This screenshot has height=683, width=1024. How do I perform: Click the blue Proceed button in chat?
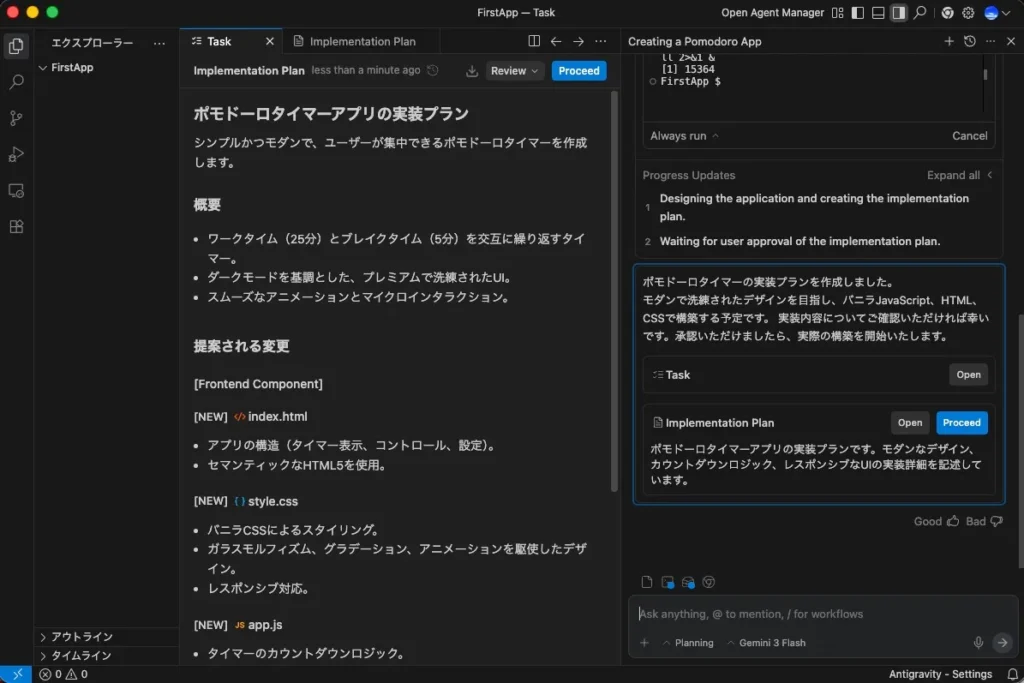click(x=961, y=423)
